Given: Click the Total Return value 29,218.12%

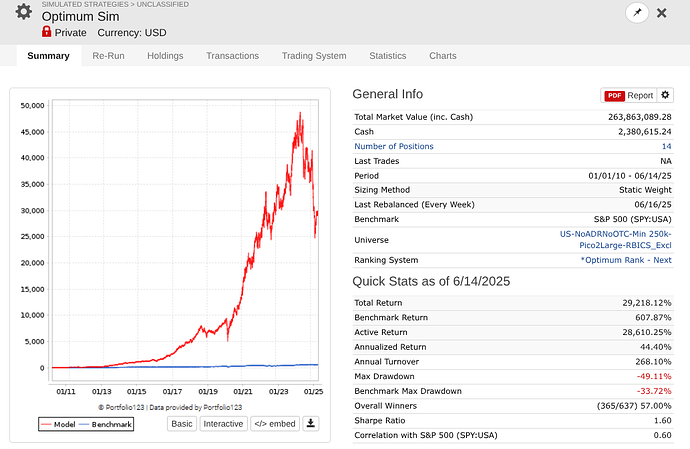Looking at the screenshot, I should (x=647, y=302).
